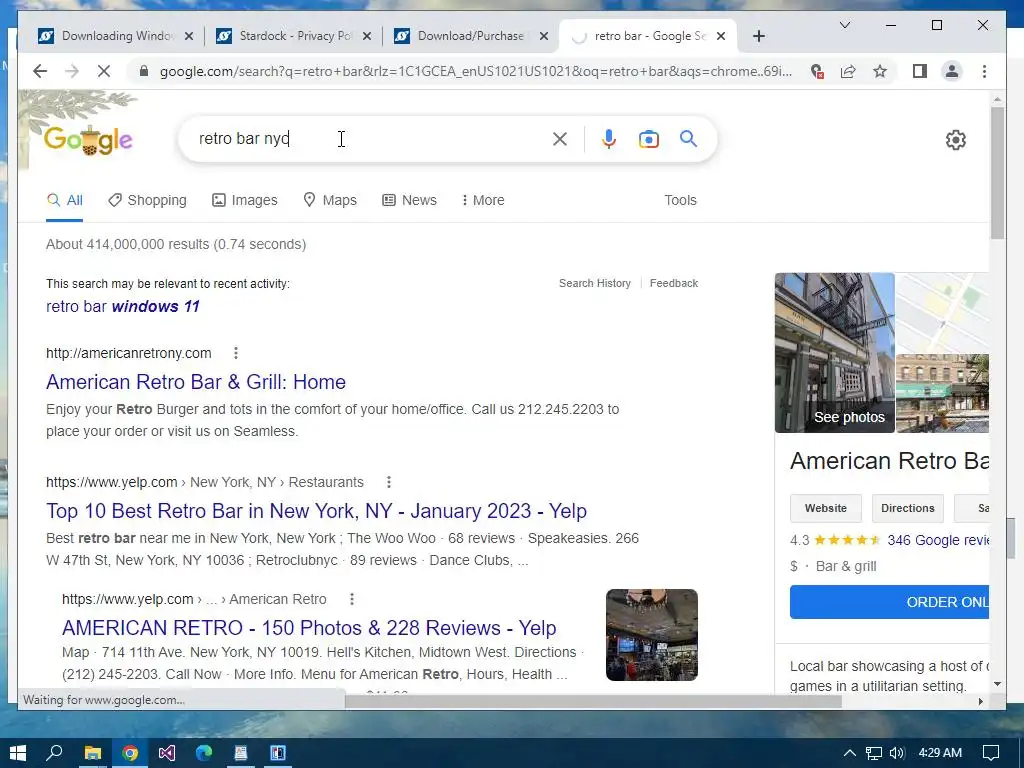Open Google quick settings gear
This screenshot has width=1024, height=768.
(x=955, y=139)
